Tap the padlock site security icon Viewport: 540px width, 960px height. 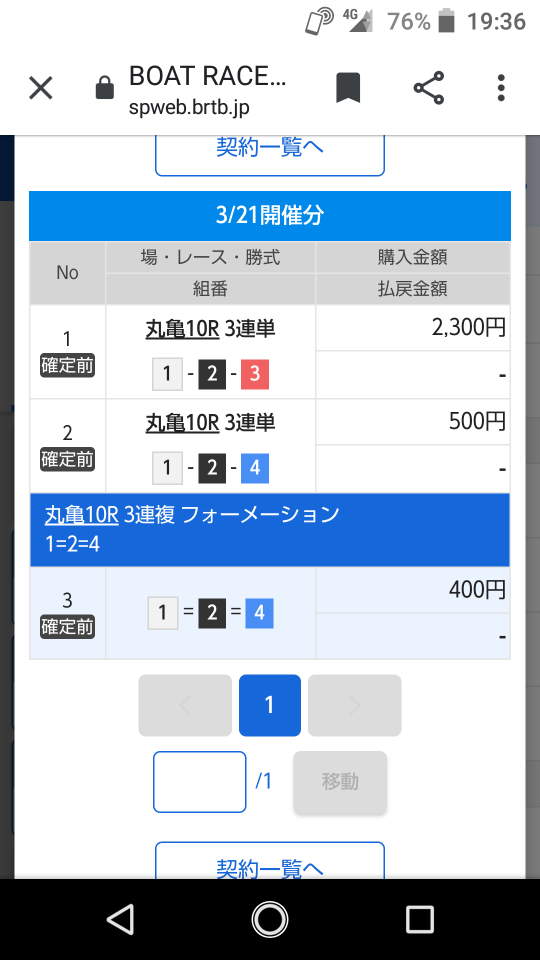tap(105, 88)
